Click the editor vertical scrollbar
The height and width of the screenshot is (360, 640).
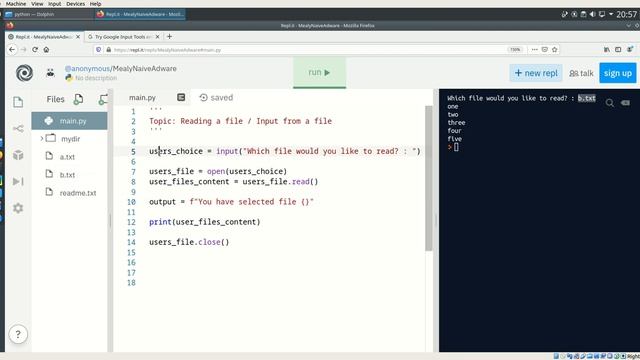429,178
